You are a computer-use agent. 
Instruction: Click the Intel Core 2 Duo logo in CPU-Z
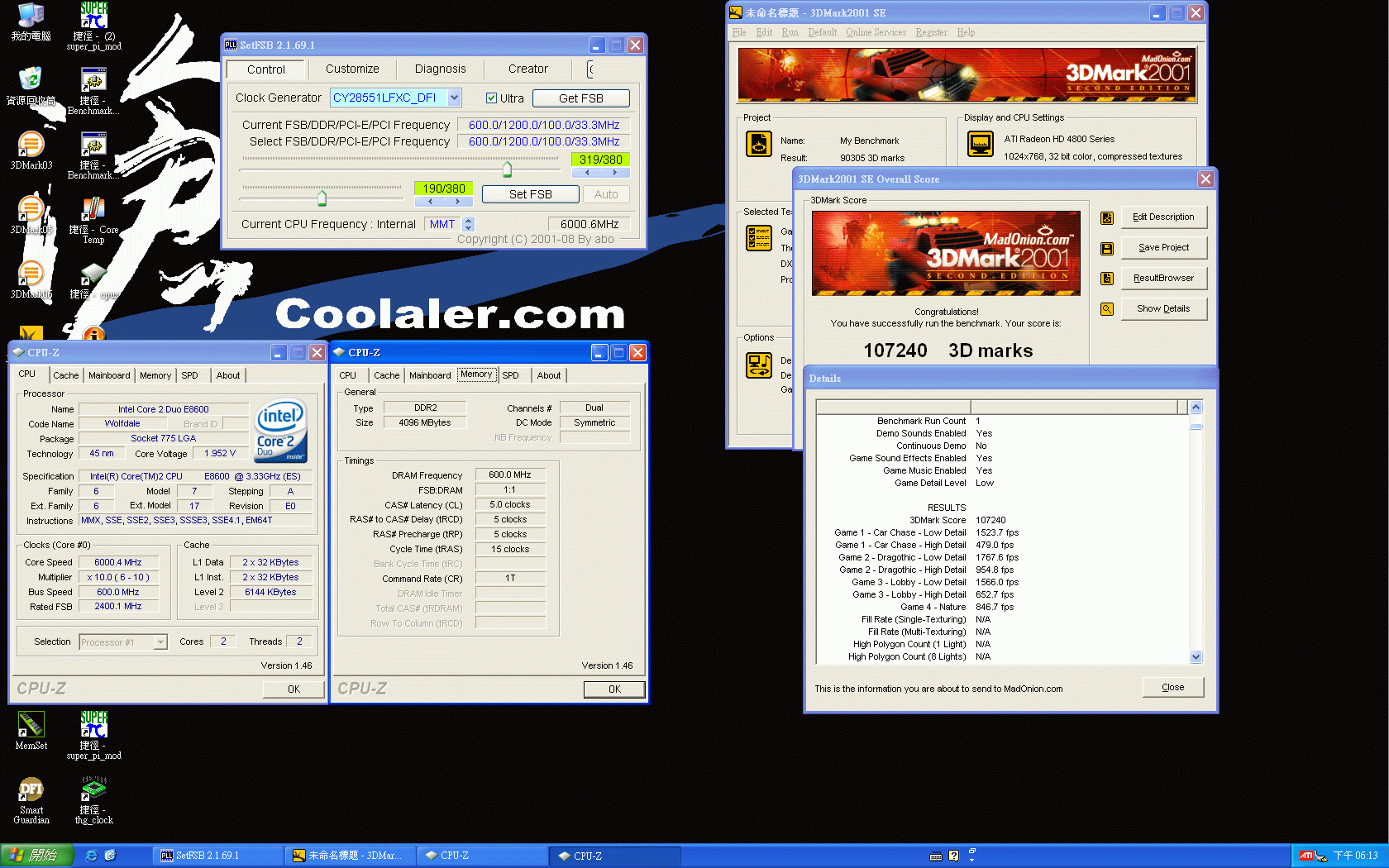281,431
